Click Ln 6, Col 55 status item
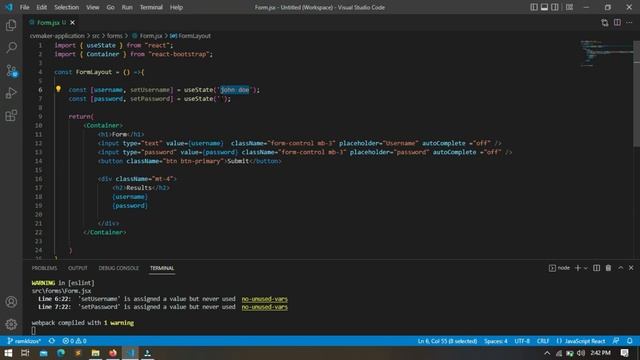Viewport: 640px width, 360px height. click(x=447, y=341)
